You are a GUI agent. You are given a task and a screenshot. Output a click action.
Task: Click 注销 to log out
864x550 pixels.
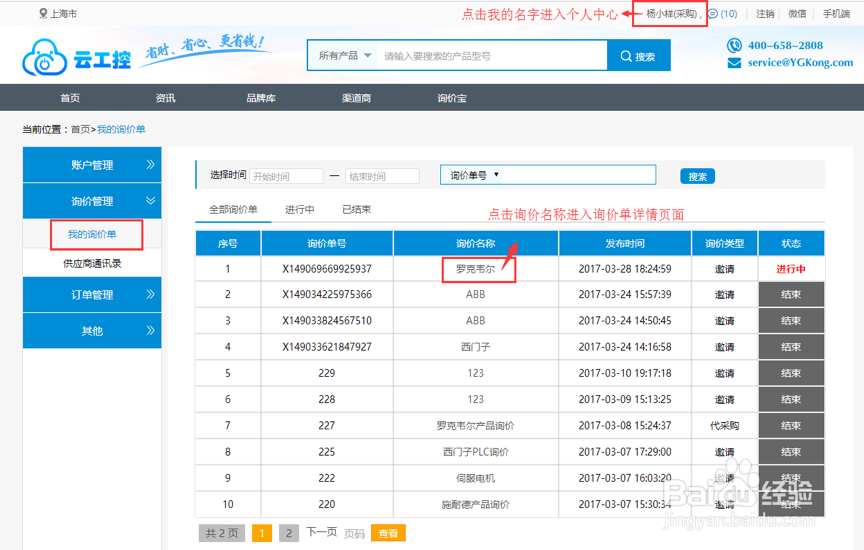click(765, 14)
